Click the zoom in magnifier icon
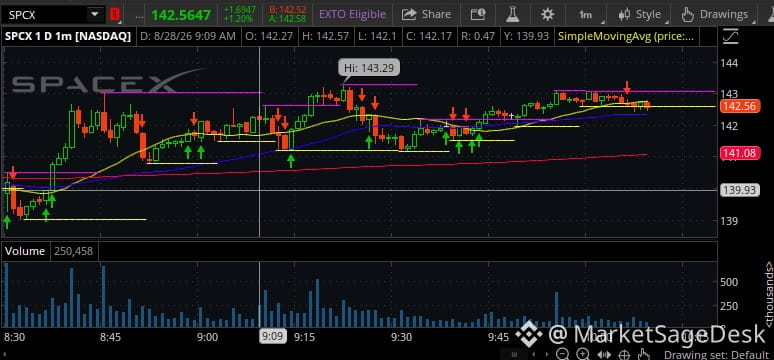The width and height of the screenshot is (774, 360). pos(583,354)
